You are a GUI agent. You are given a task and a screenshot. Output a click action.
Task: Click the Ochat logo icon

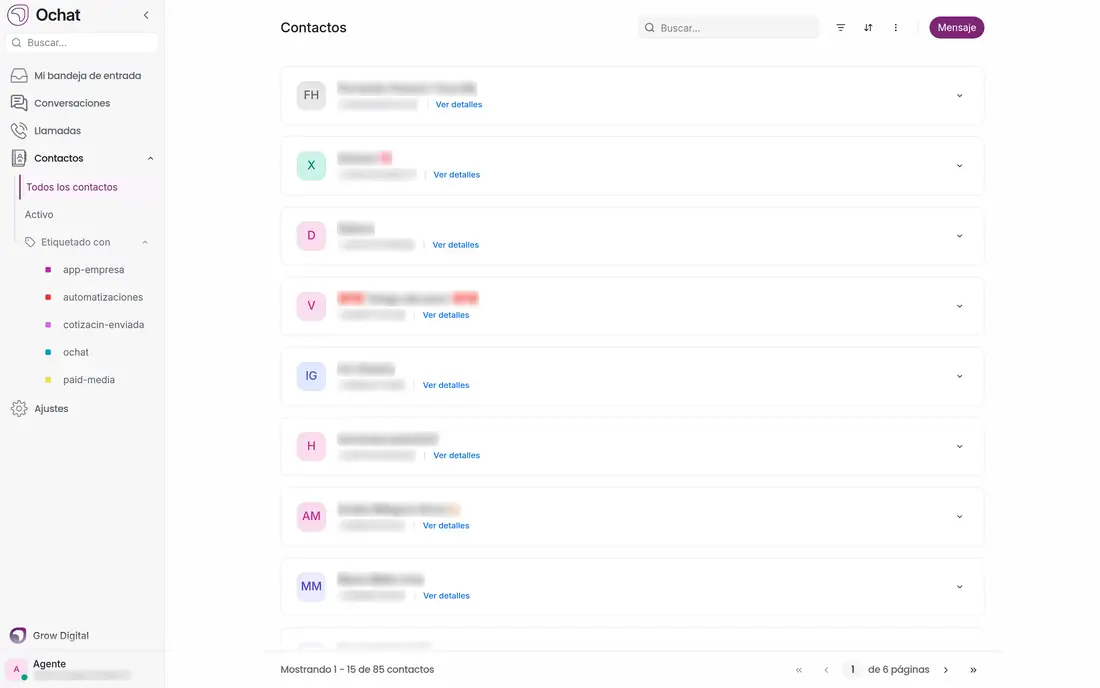click(18, 15)
